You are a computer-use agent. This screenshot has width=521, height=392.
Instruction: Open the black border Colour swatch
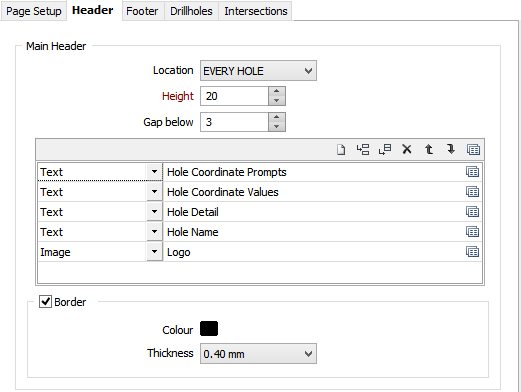(x=209, y=329)
